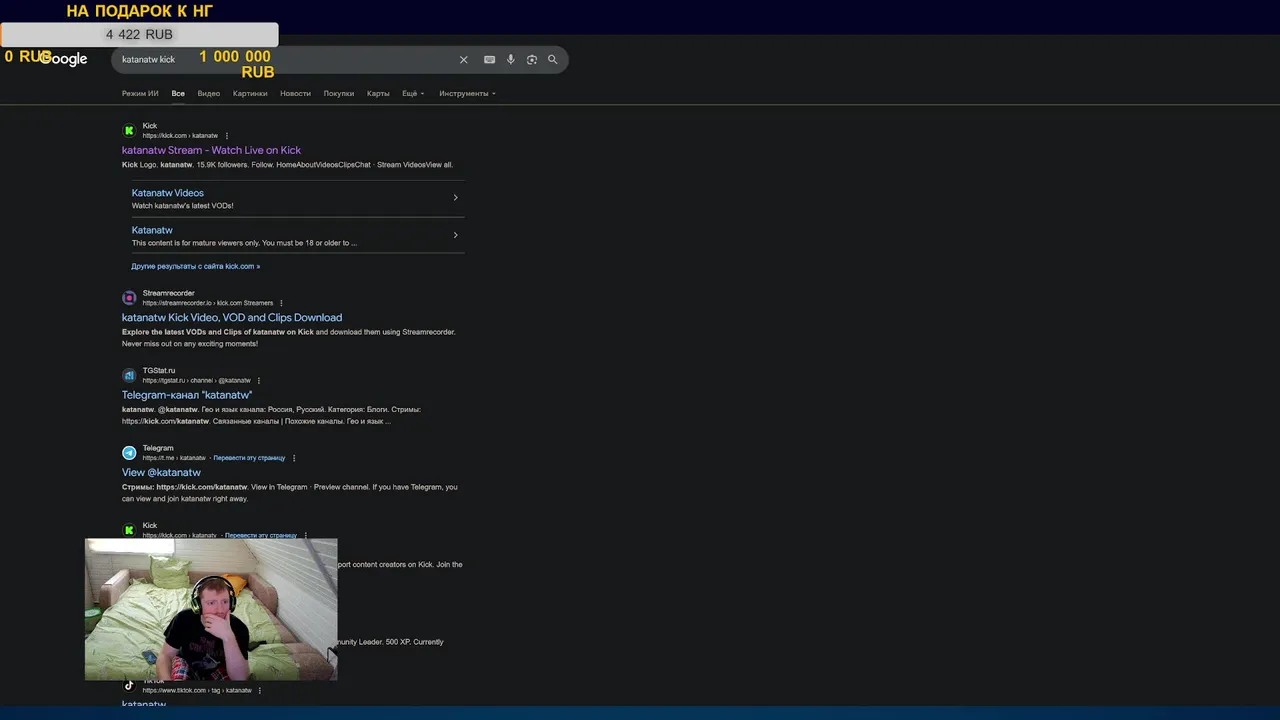Switch to Новости tab
This screenshot has width=1280, height=720.
point(295,94)
